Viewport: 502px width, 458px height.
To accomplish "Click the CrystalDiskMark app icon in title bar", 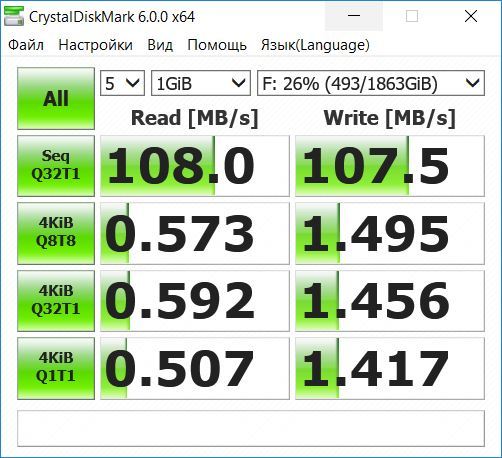I will (13, 16).
